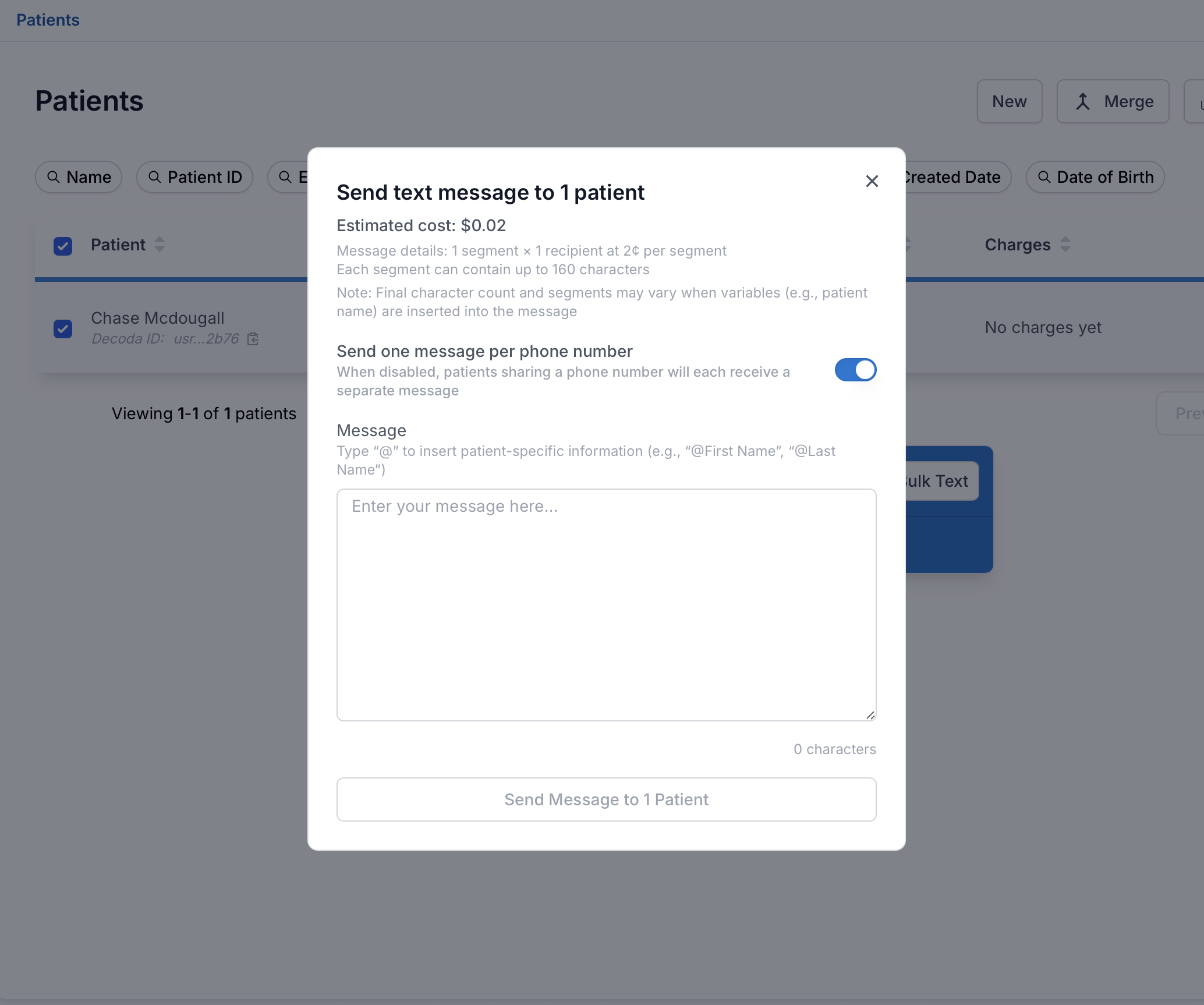1204x1005 pixels.
Task: Close the send text message dialog
Action: click(x=872, y=181)
